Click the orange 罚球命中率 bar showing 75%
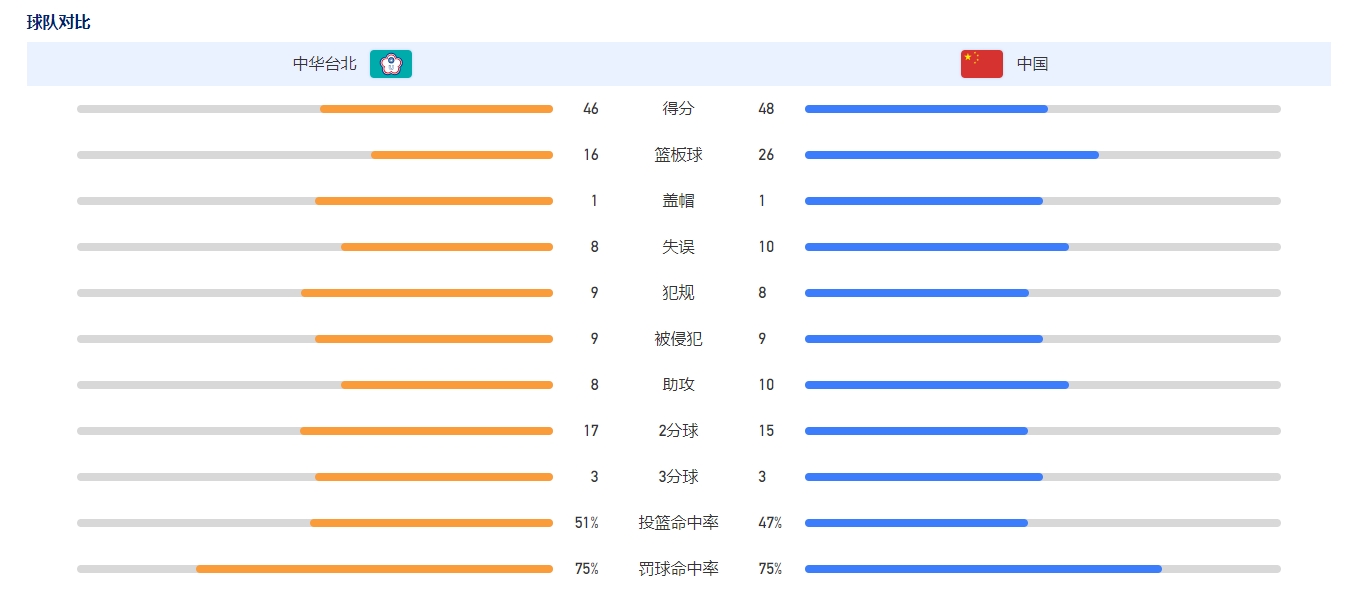 [374, 569]
